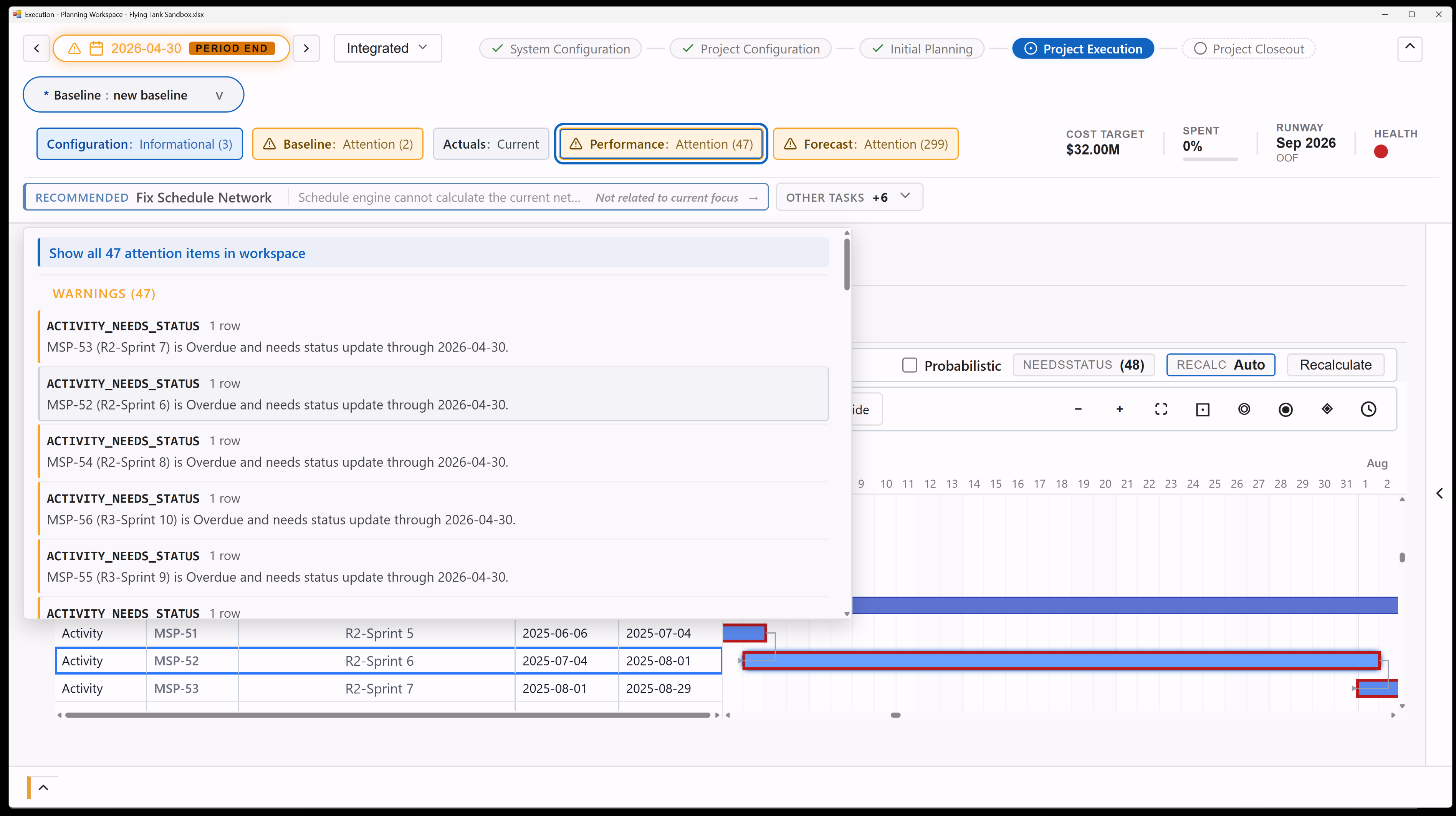
Task: Click the zoom in plus icon
Action: point(1119,410)
